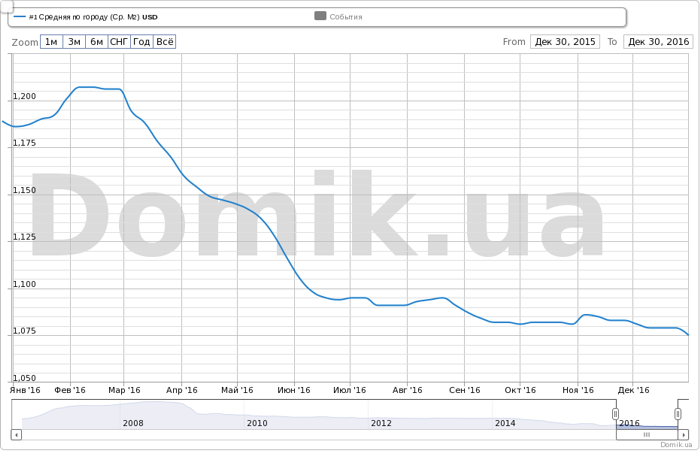This screenshot has width=700, height=451.
Task: Click the navigator scrollbar thumb
Action: 647,434
